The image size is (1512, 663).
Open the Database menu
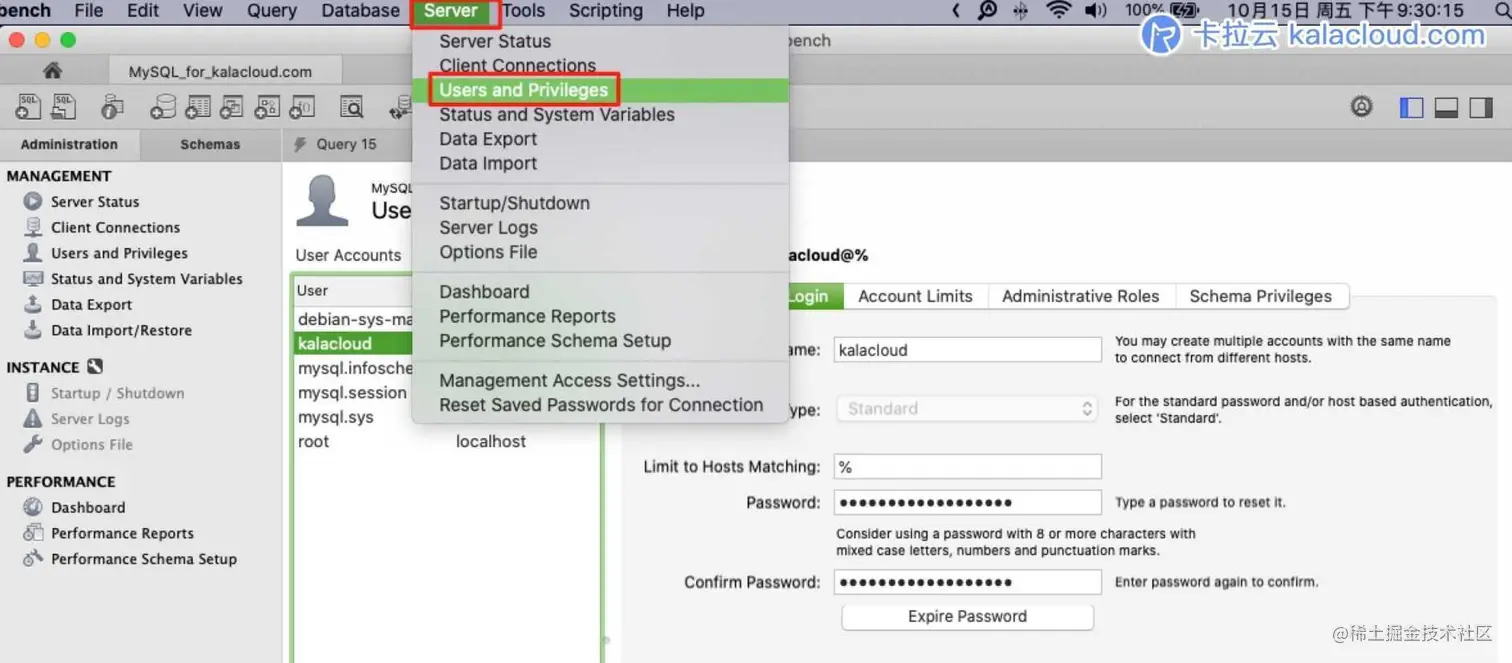coord(360,11)
